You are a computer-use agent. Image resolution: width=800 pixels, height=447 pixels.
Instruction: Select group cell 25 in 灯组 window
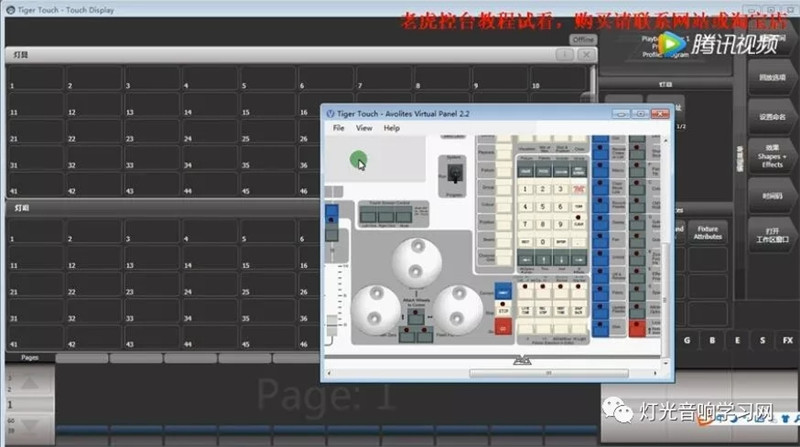coord(268,284)
